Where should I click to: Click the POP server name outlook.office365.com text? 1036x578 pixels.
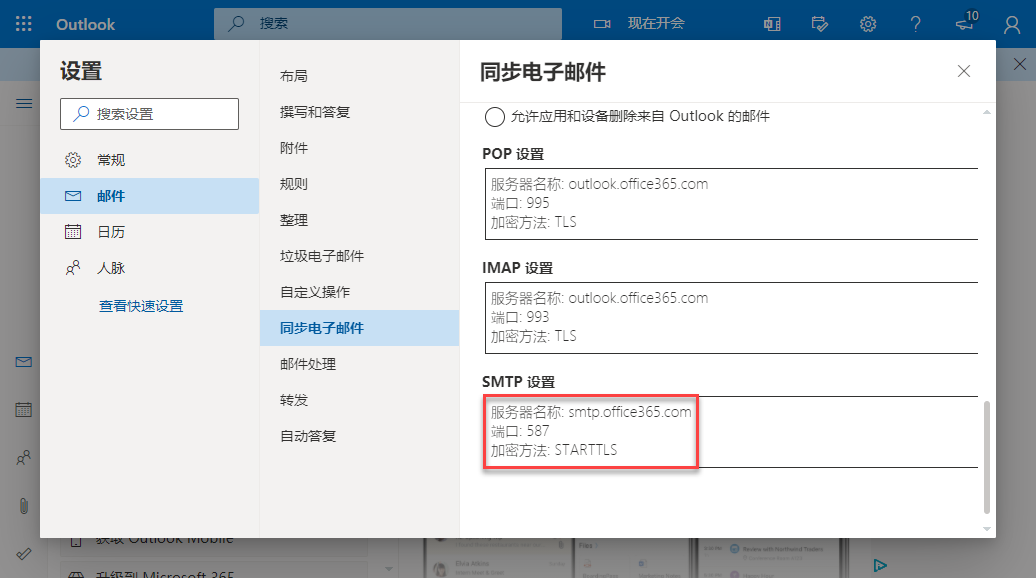pyautogui.click(x=638, y=184)
